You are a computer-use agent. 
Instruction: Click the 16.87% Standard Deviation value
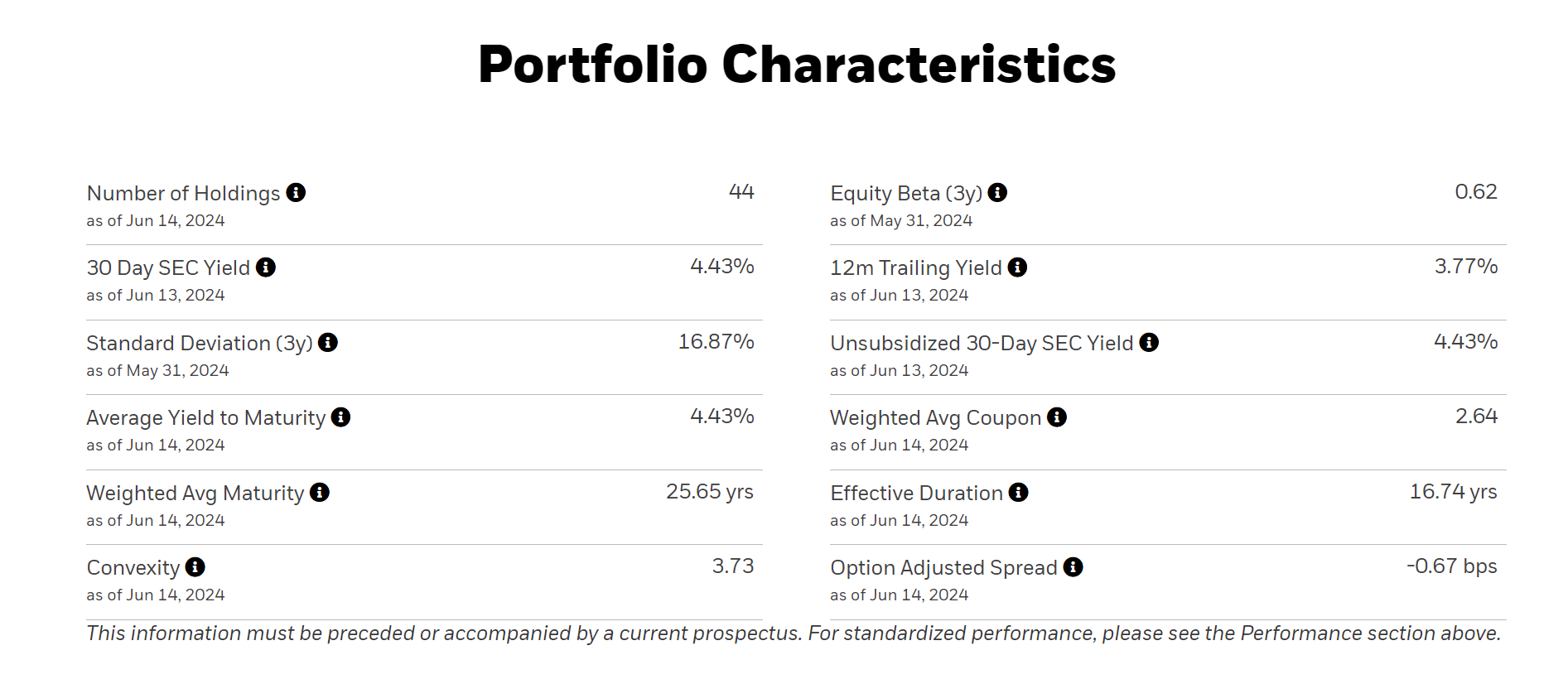(x=716, y=342)
